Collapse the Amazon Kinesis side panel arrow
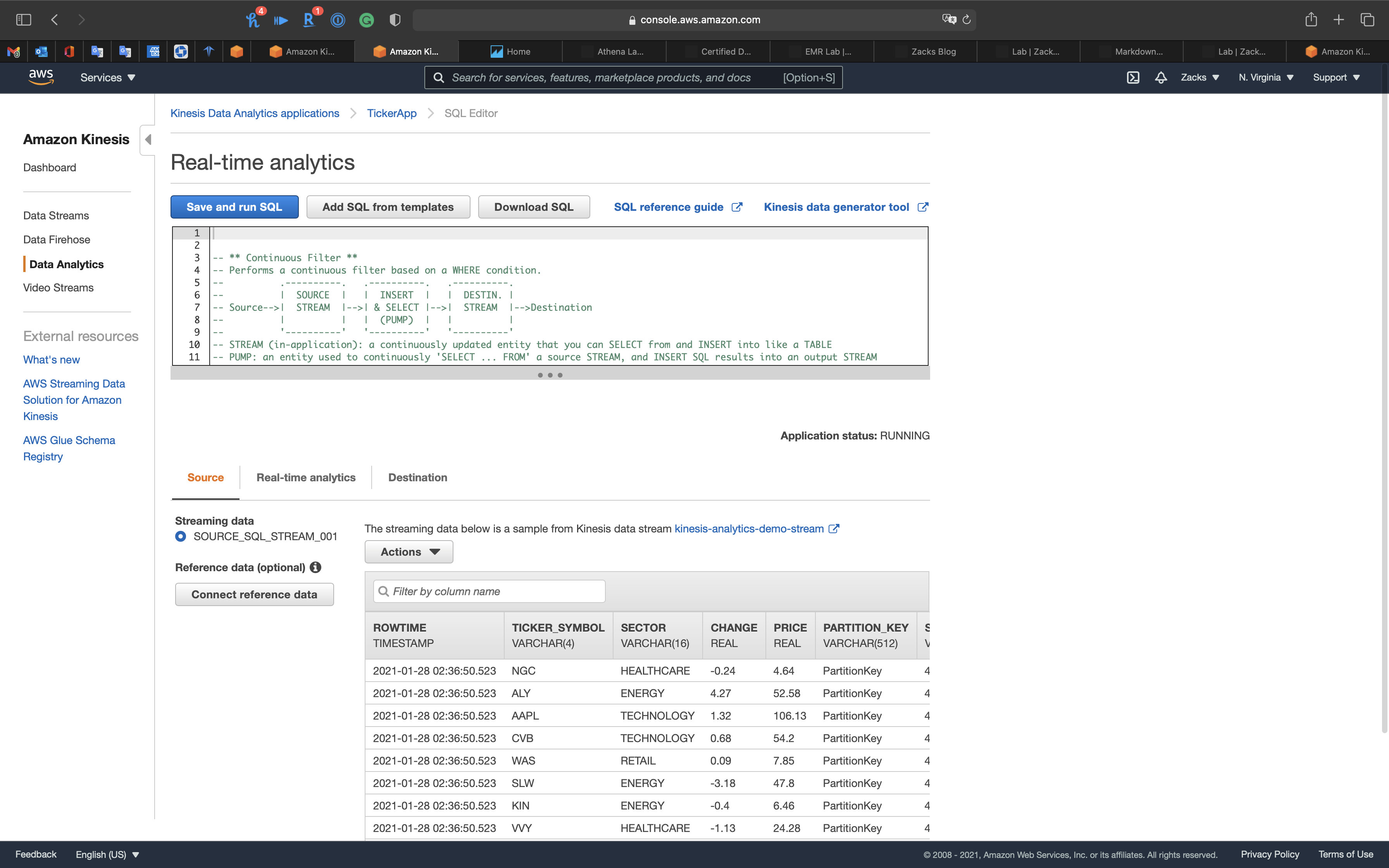Viewport: 1389px width, 868px height. point(148,139)
